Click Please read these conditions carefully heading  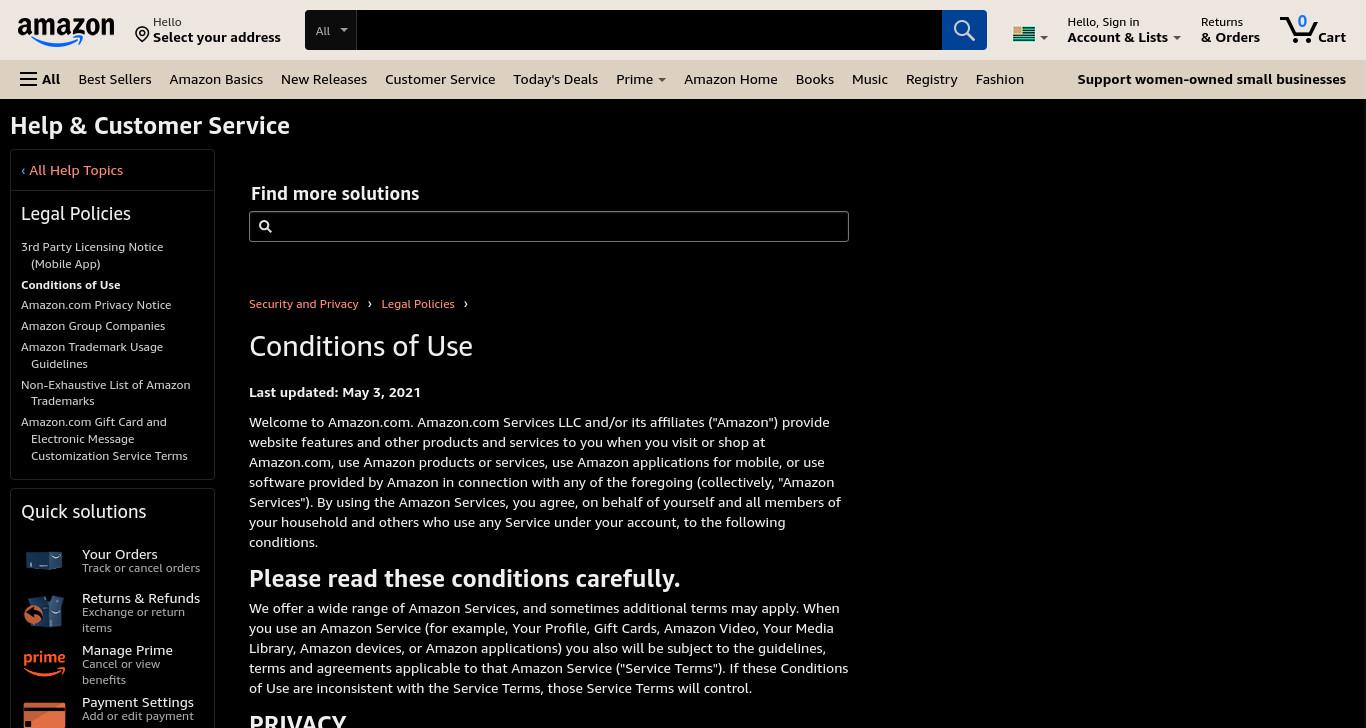(x=464, y=578)
